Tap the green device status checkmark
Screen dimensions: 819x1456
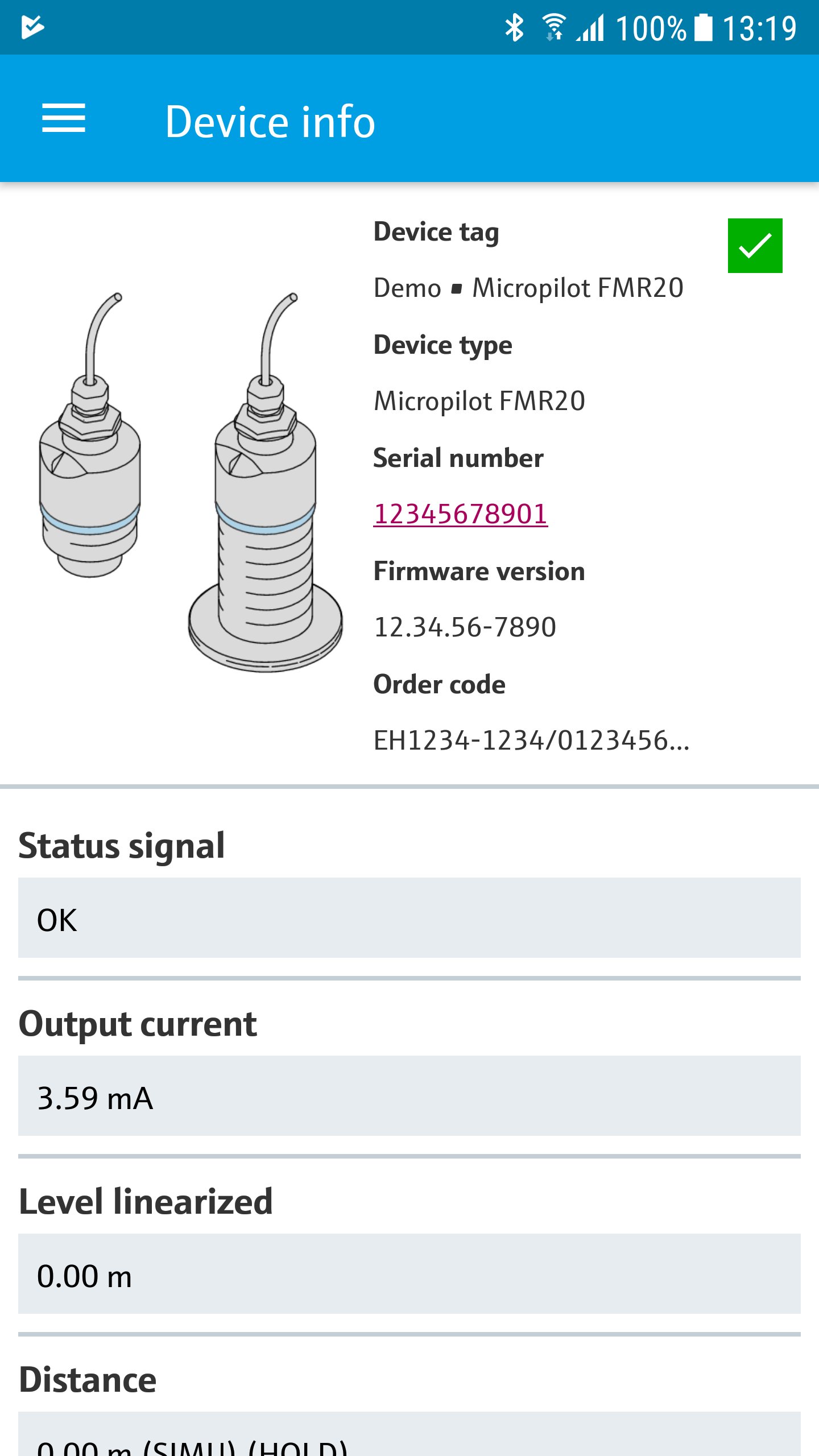point(755,246)
